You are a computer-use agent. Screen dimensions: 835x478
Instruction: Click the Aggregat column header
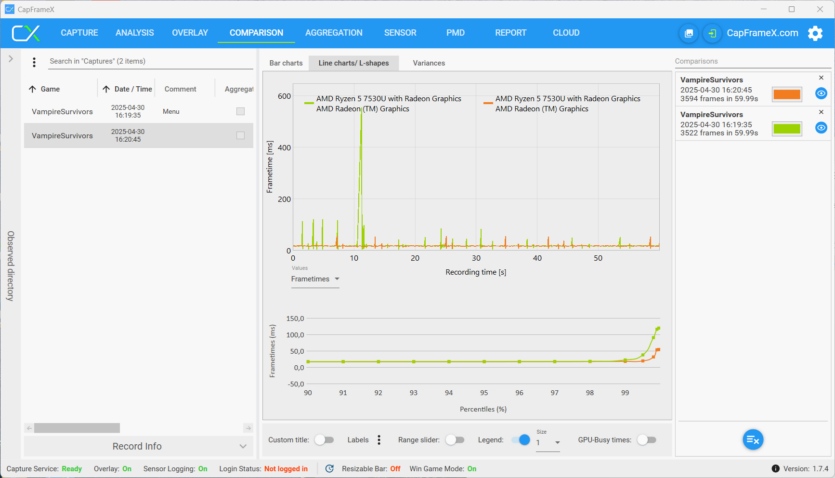click(x=239, y=89)
